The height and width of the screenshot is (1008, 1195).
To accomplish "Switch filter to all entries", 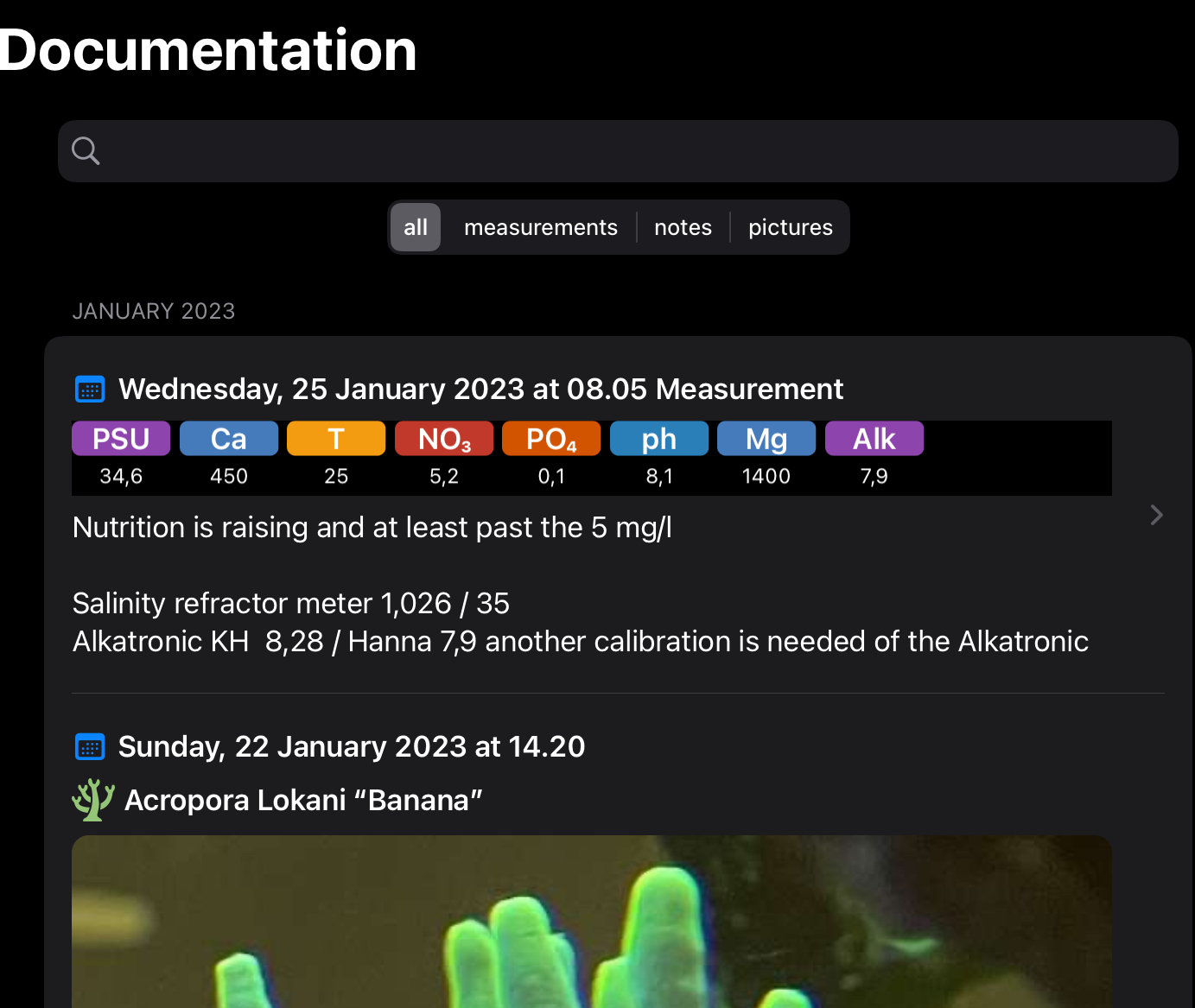I will [416, 227].
